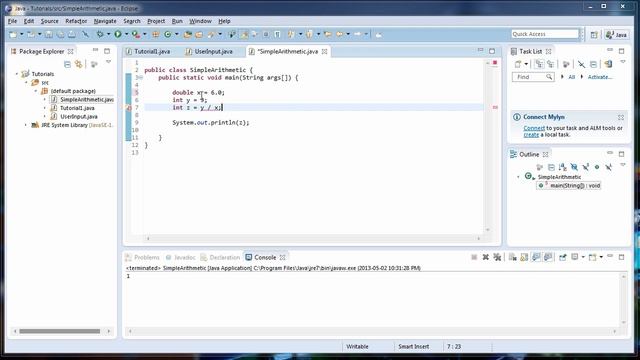Toggle Link with Editor in Package Explorer
640x360 pixels.
78,64
